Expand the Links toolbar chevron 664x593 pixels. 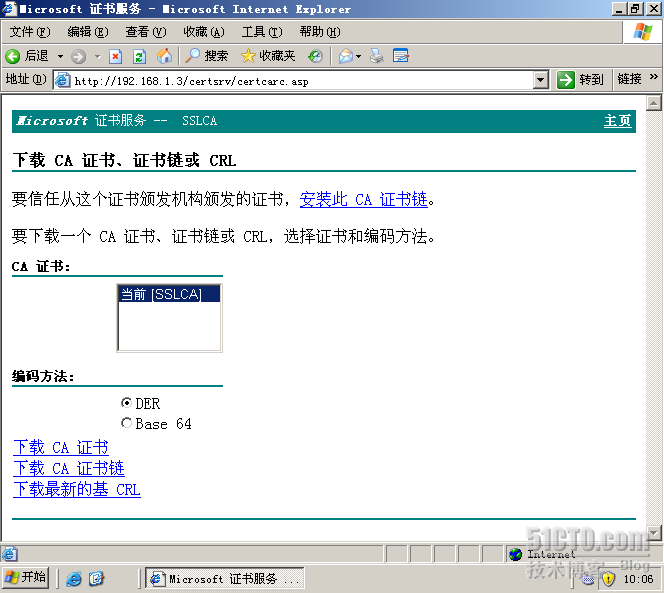click(x=653, y=77)
